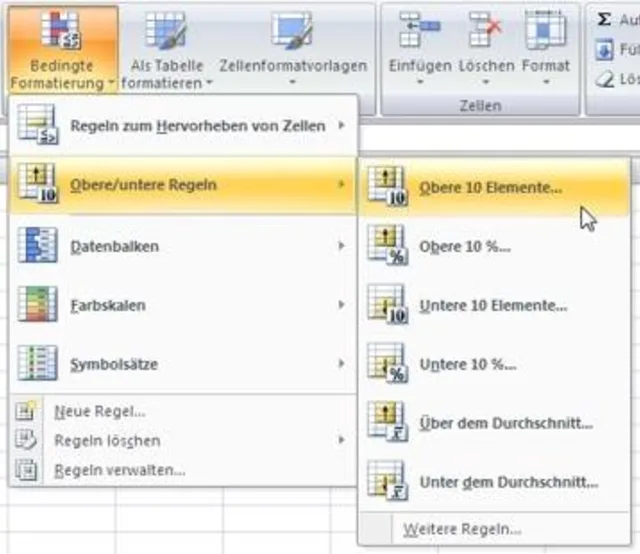
Task: Click the Bedingte Formatierung ribbon icon
Action: click(x=61, y=29)
